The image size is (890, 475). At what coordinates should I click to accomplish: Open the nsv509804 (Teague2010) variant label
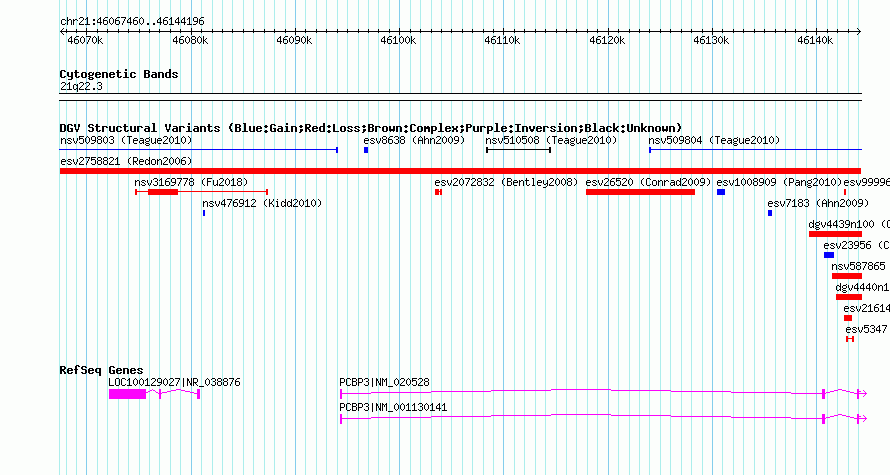click(x=714, y=140)
